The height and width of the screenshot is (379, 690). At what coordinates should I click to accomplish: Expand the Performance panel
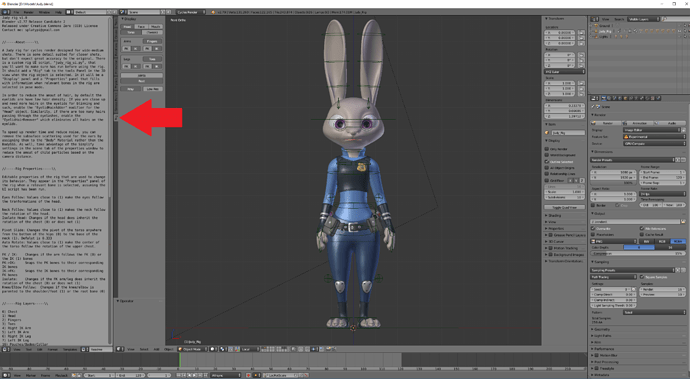(605, 348)
